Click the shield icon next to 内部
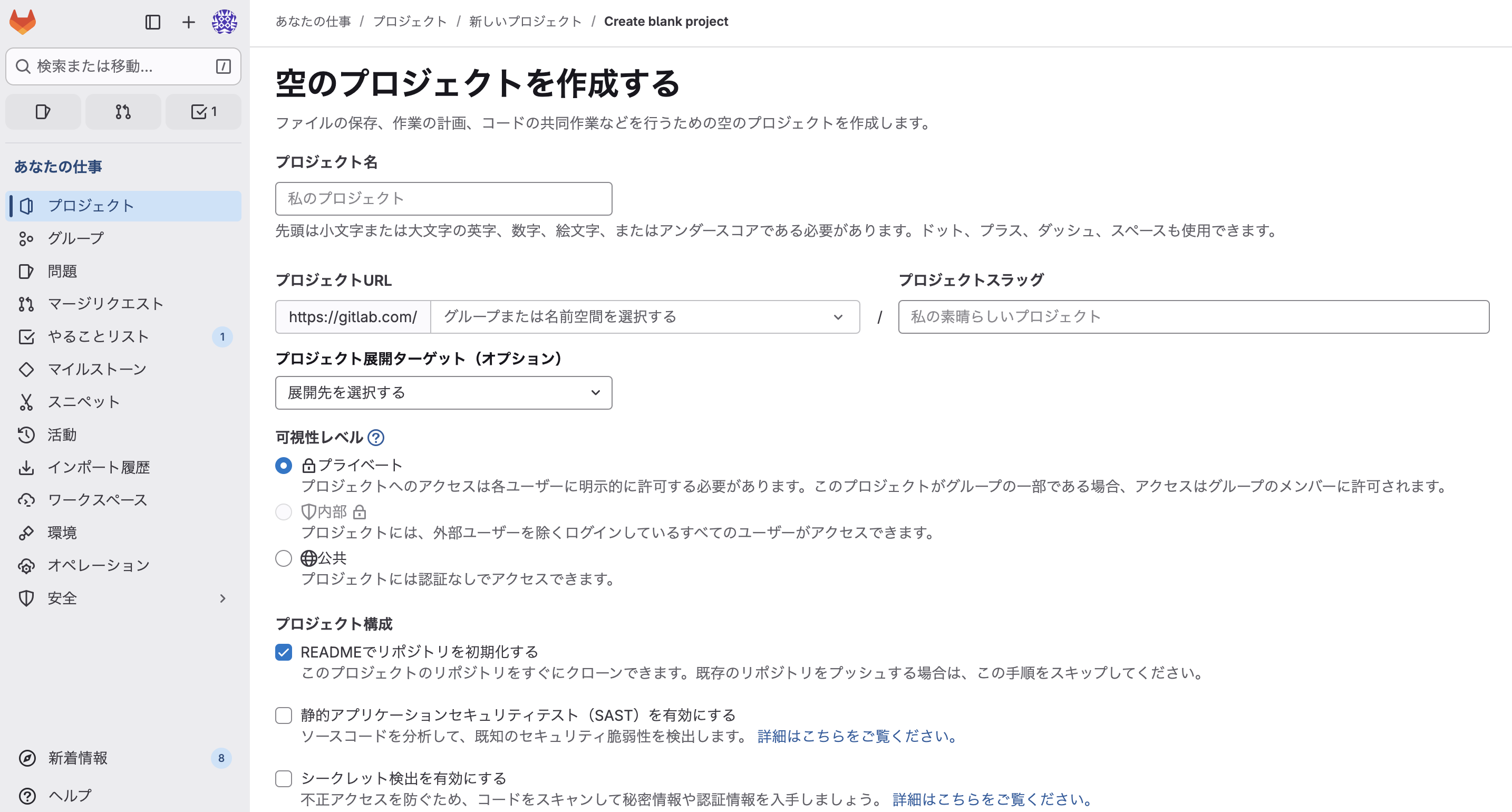 (309, 512)
